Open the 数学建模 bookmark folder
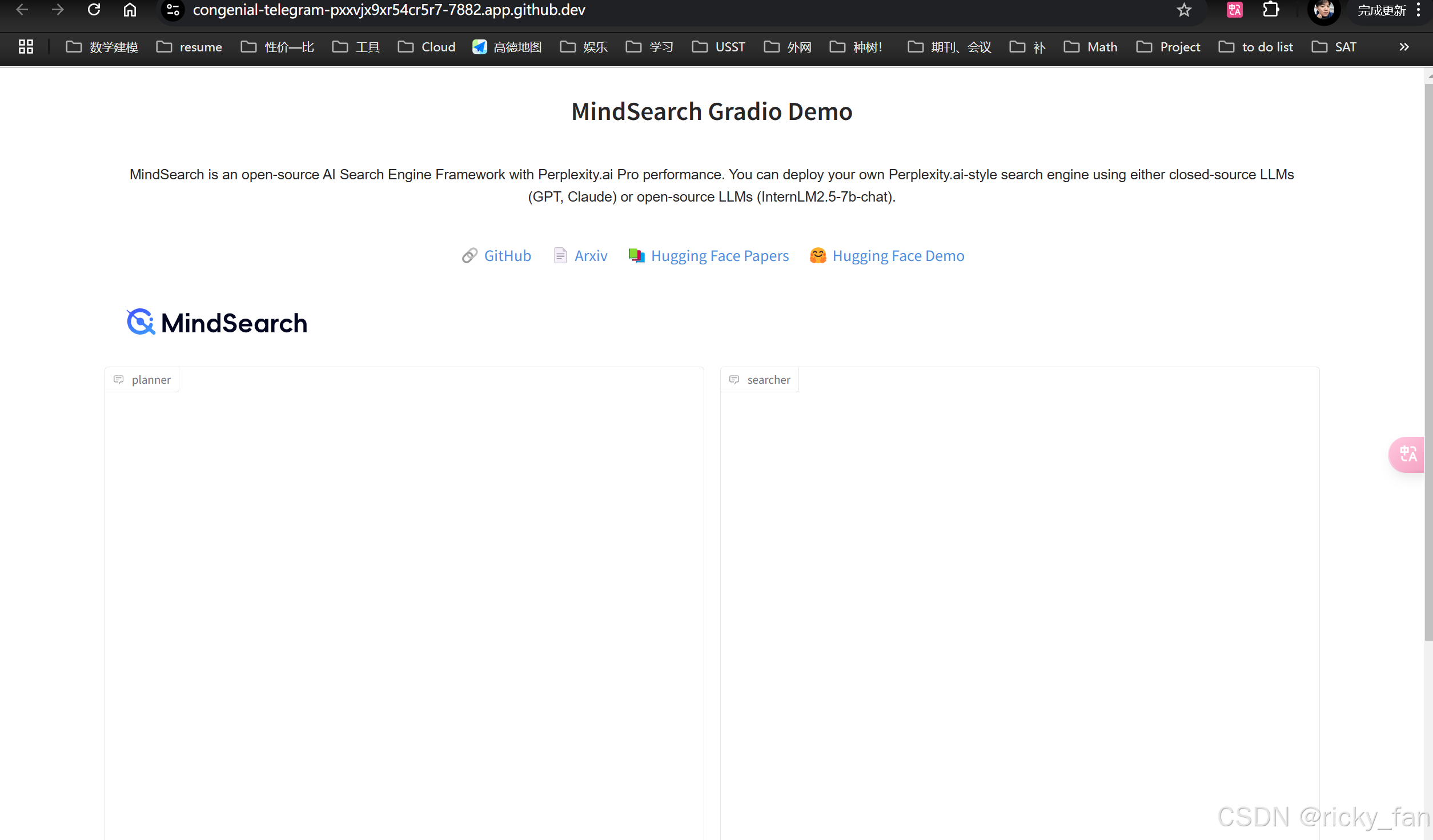Image resolution: width=1433 pixels, height=840 pixels. click(102, 47)
